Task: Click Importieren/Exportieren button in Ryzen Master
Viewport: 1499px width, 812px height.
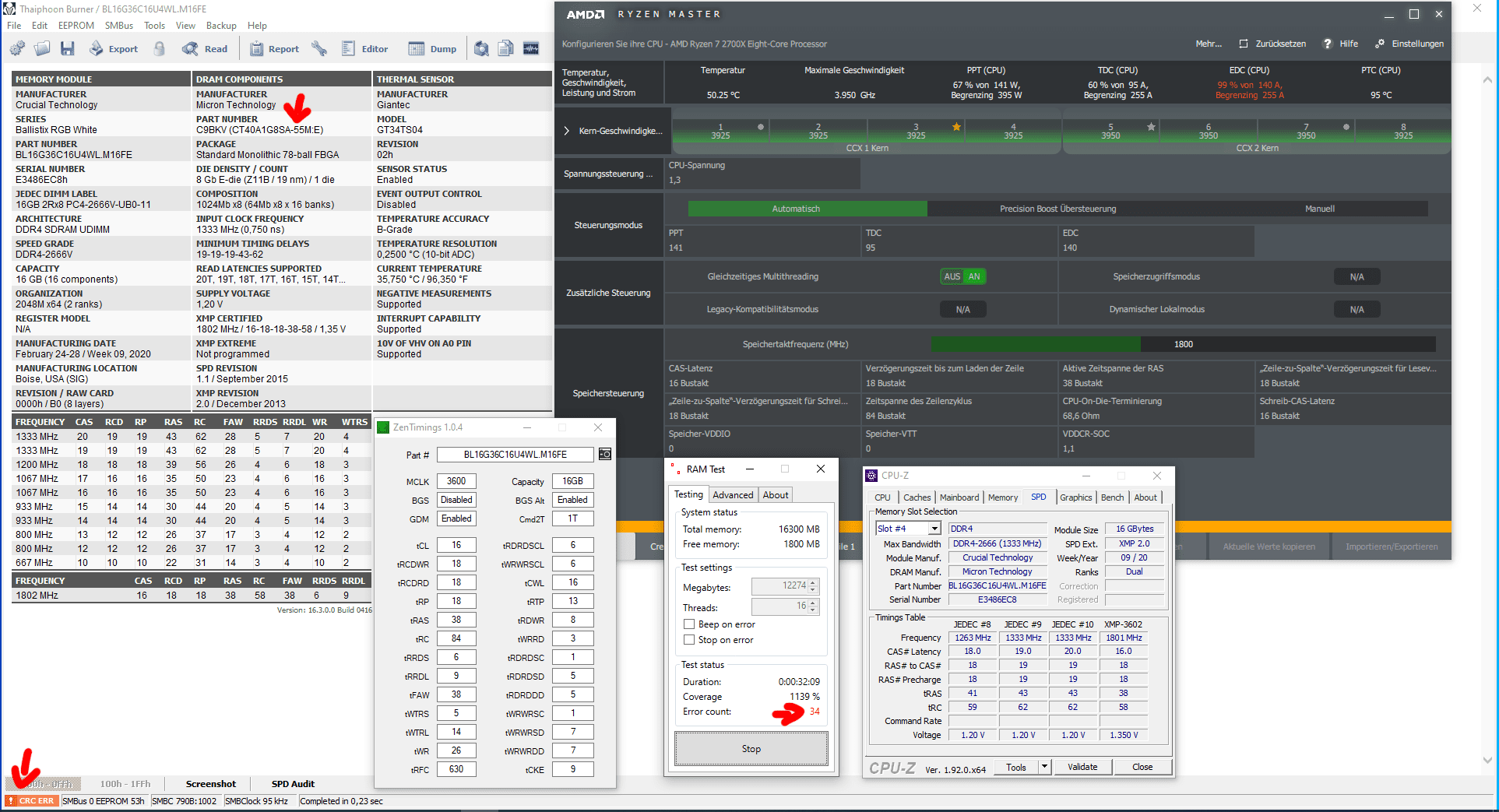Action: [1392, 547]
